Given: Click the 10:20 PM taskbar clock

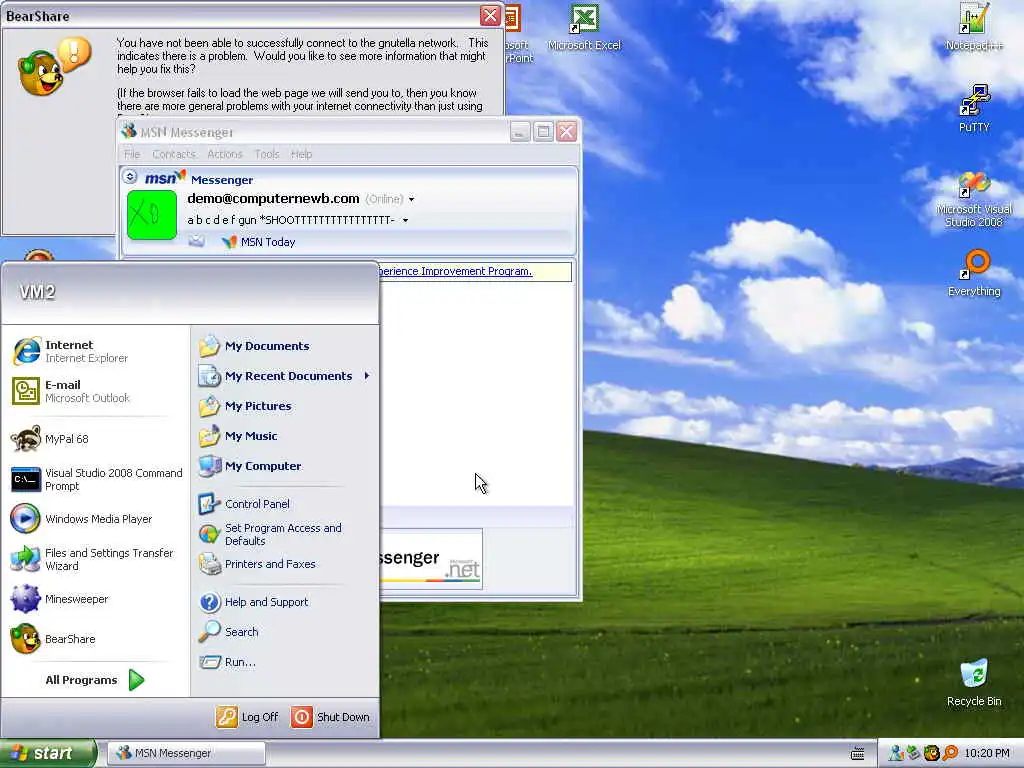Looking at the screenshot, I should 987,753.
